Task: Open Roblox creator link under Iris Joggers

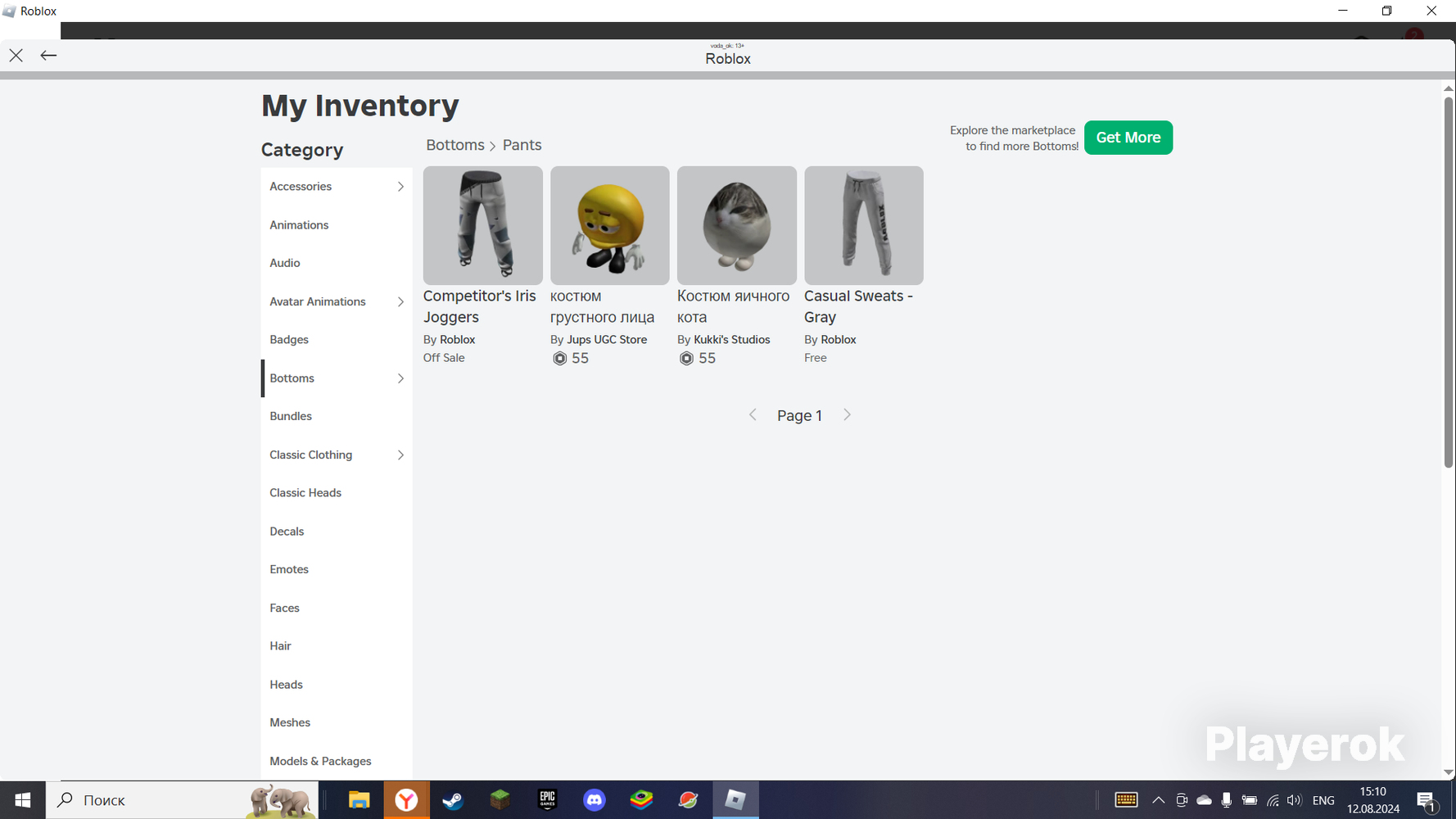Action: tap(458, 340)
